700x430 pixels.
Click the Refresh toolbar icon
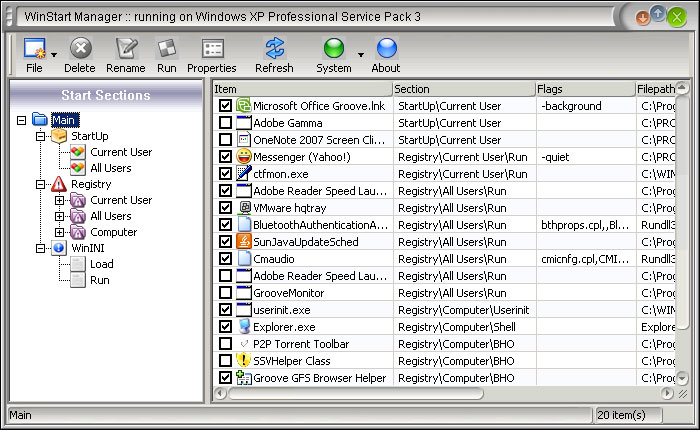(275, 48)
